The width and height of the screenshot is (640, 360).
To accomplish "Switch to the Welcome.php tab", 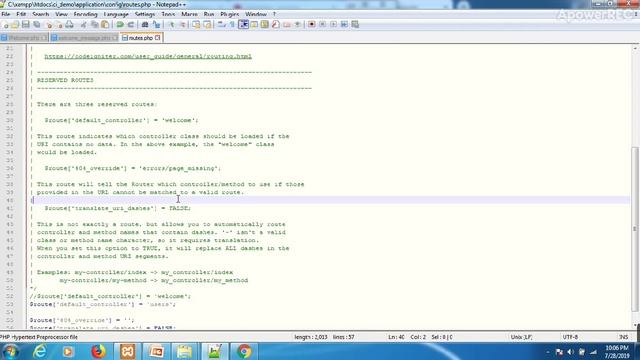I will click(x=24, y=38).
